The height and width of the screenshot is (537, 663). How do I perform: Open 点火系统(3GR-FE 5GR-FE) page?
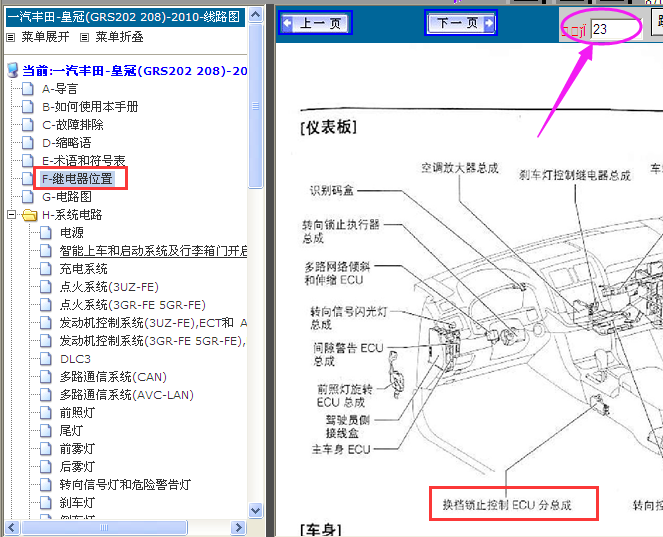point(132,305)
